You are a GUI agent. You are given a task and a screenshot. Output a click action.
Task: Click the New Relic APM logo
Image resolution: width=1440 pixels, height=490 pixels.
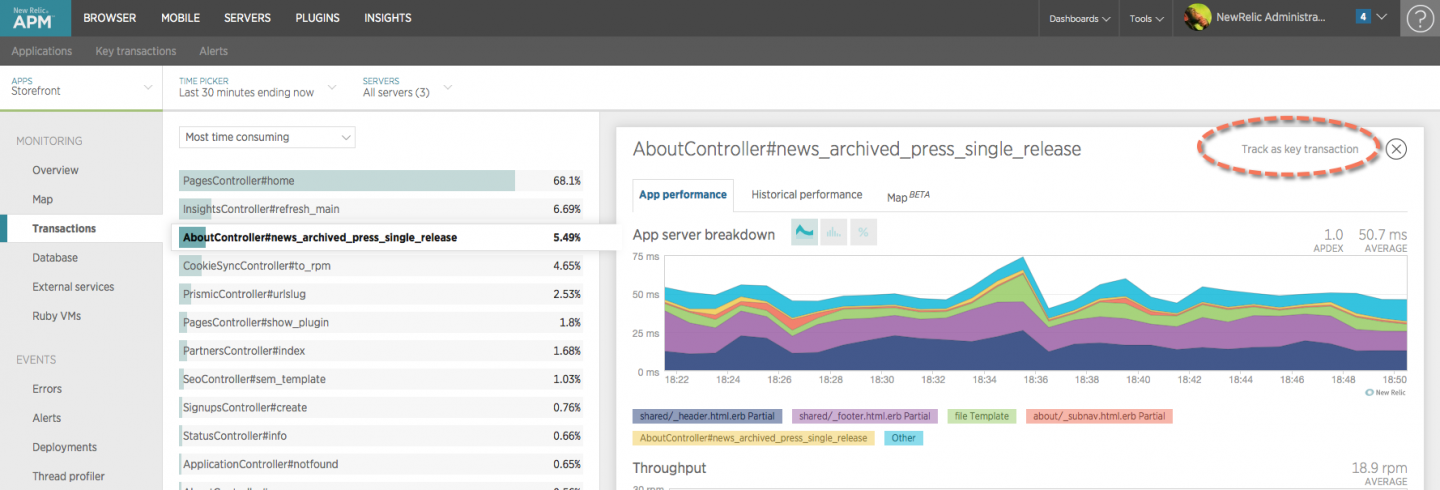pos(35,18)
